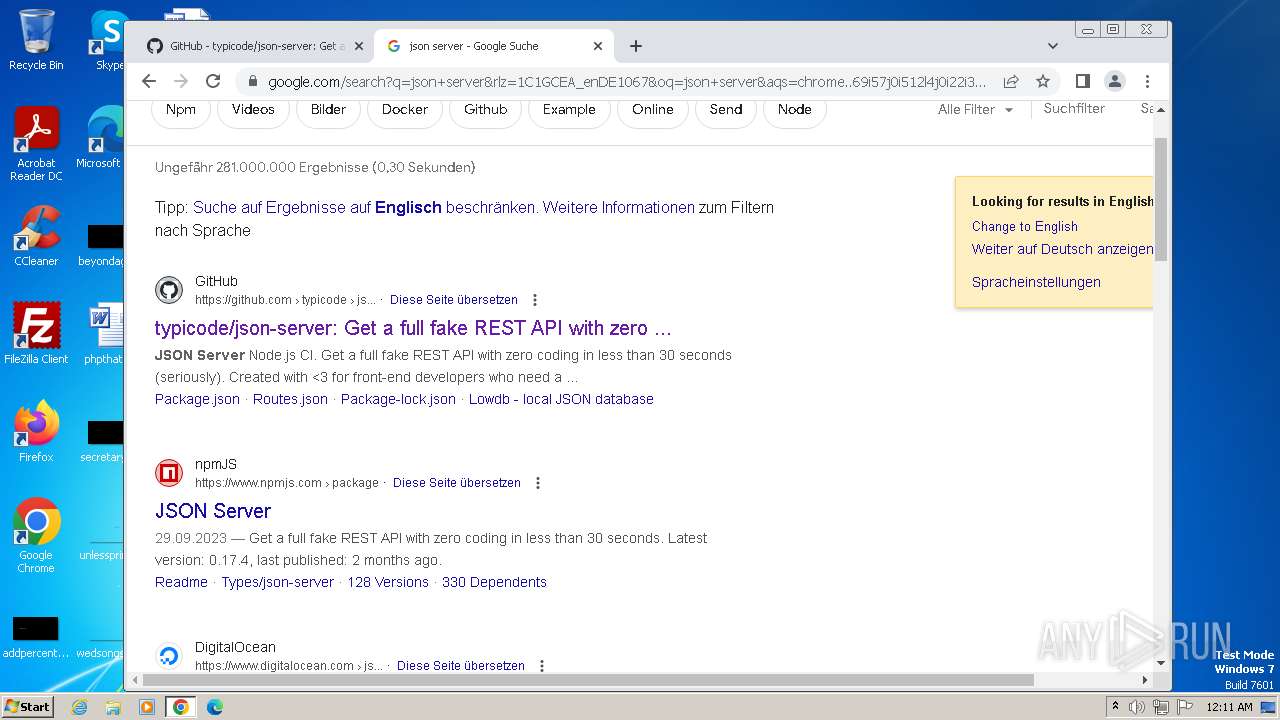Screen dimensions: 1280x720
Task: Click the GitHub result favicon
Action: pos(169,290)
